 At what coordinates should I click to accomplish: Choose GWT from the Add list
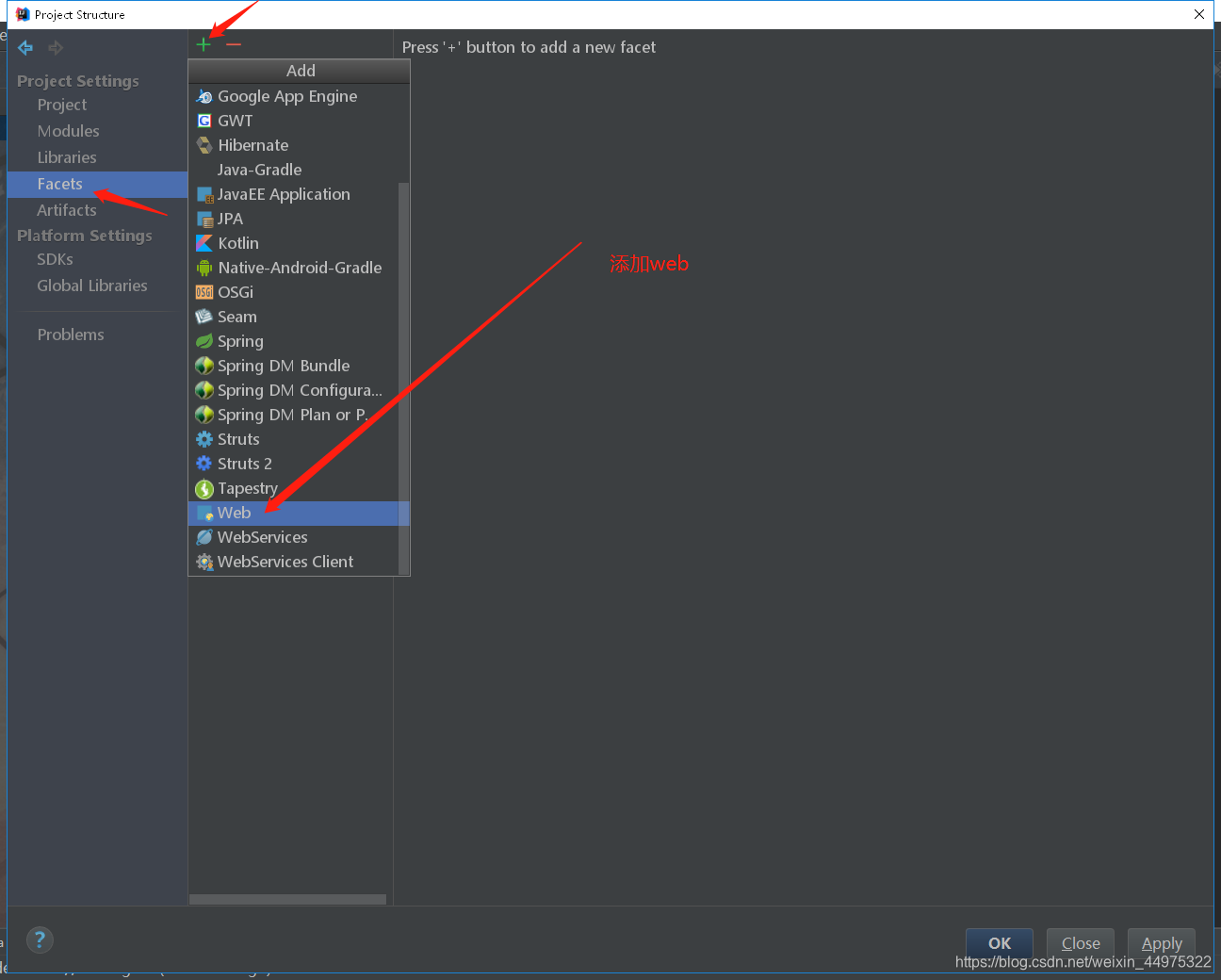pos(294,121)
